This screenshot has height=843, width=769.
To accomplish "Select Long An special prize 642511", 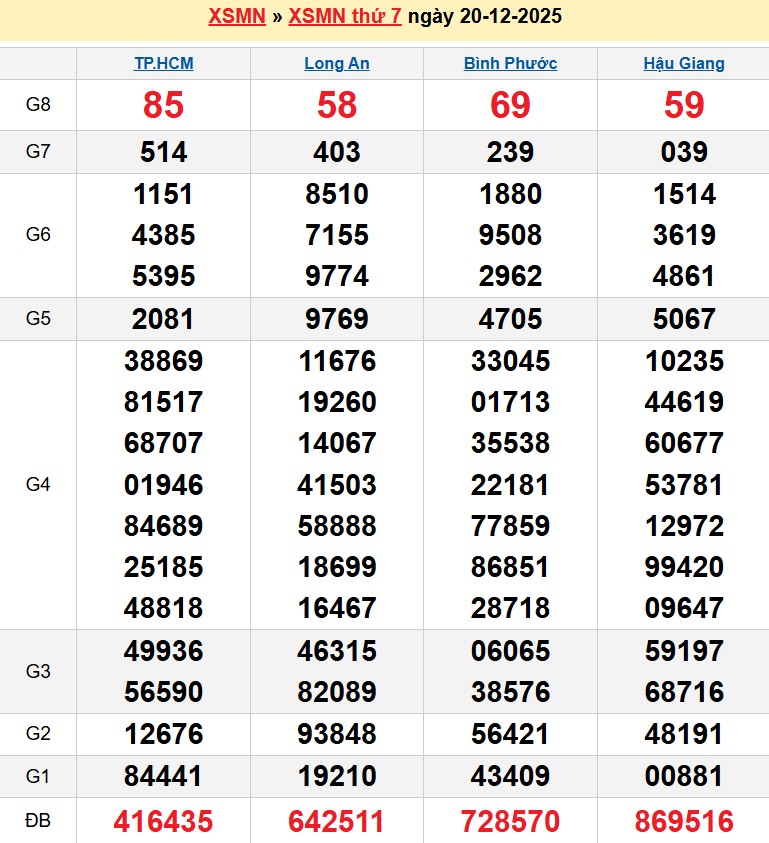I will click(x=337, y=822).
